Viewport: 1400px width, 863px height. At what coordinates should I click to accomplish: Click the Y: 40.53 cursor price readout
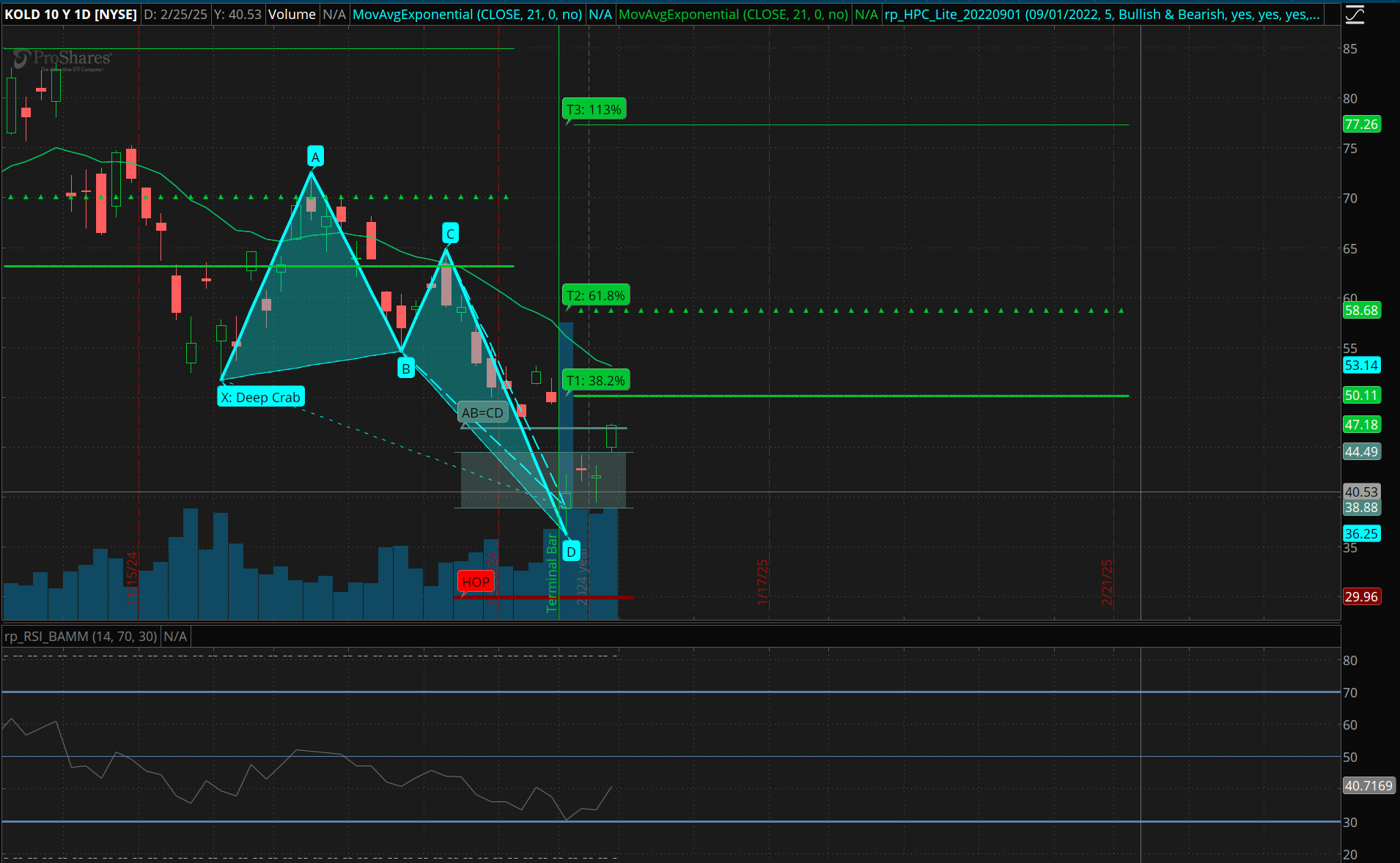coord(237,15)
